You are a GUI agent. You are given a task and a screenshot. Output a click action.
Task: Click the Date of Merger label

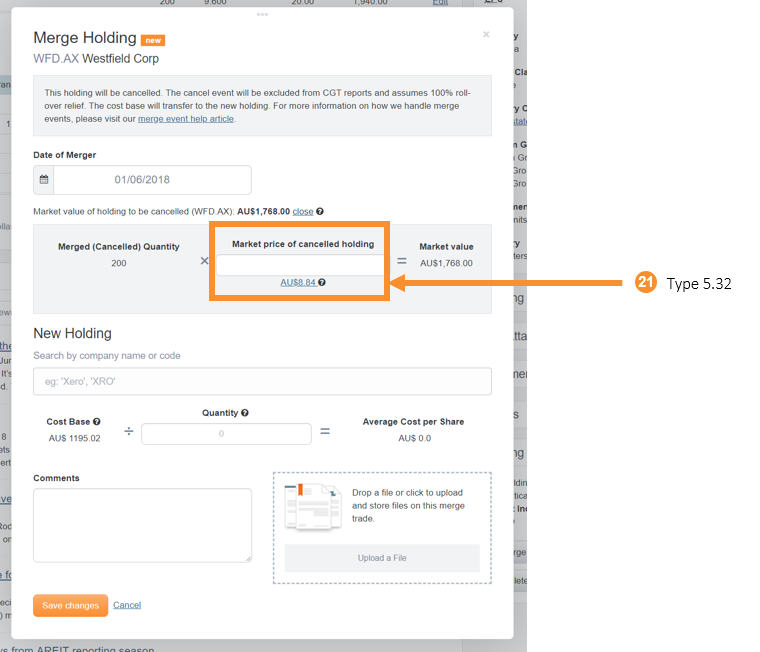pyautogui.click(x=64, y=155)
